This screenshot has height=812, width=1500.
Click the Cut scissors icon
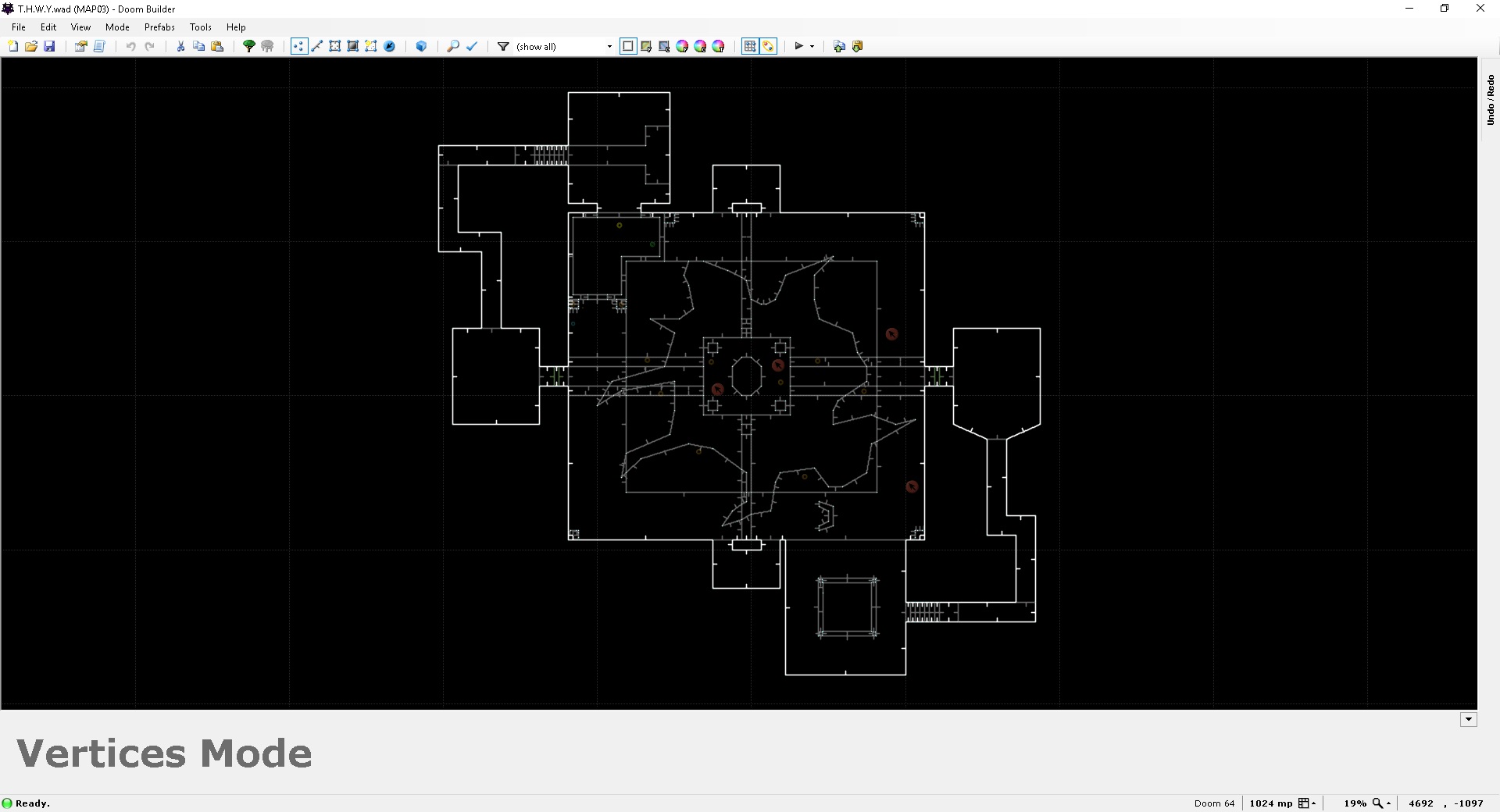(180, 46)
